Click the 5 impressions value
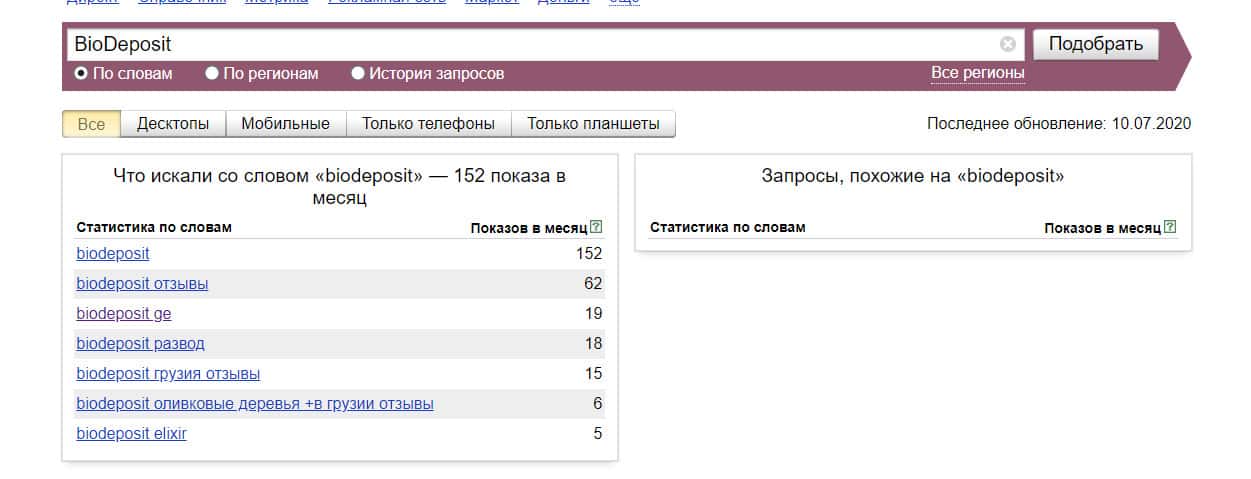Image resolution: width=1251 pixels, height=479 pixels. 598,434
